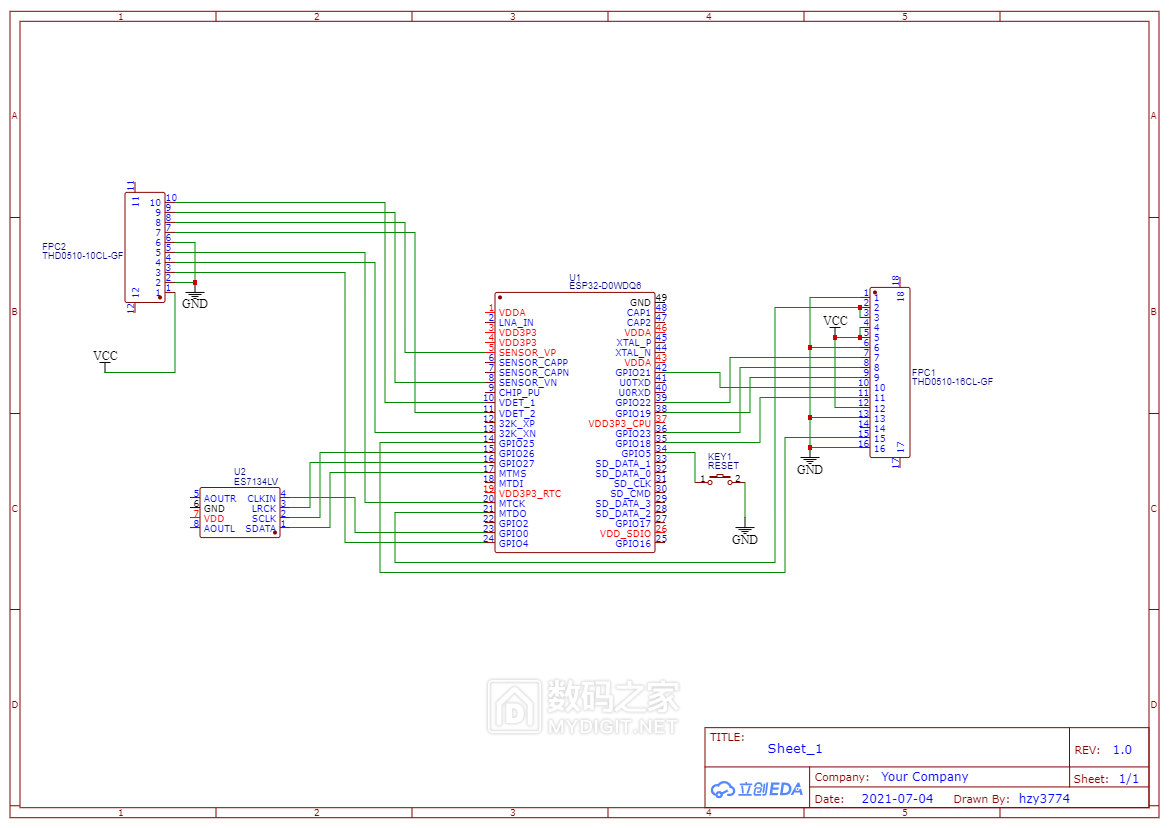
Task: Select the GPIO4 pin label
Action: coord(514,543)
